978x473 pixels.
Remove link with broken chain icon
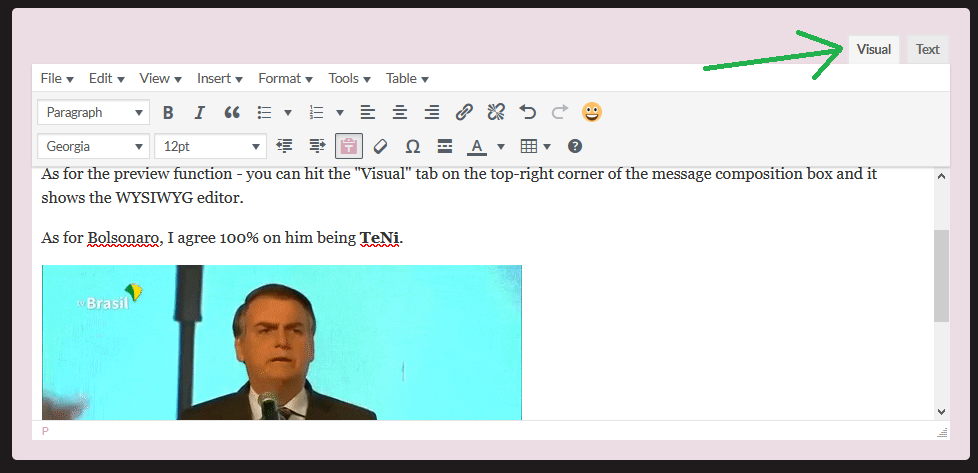[x=496, y=113]
